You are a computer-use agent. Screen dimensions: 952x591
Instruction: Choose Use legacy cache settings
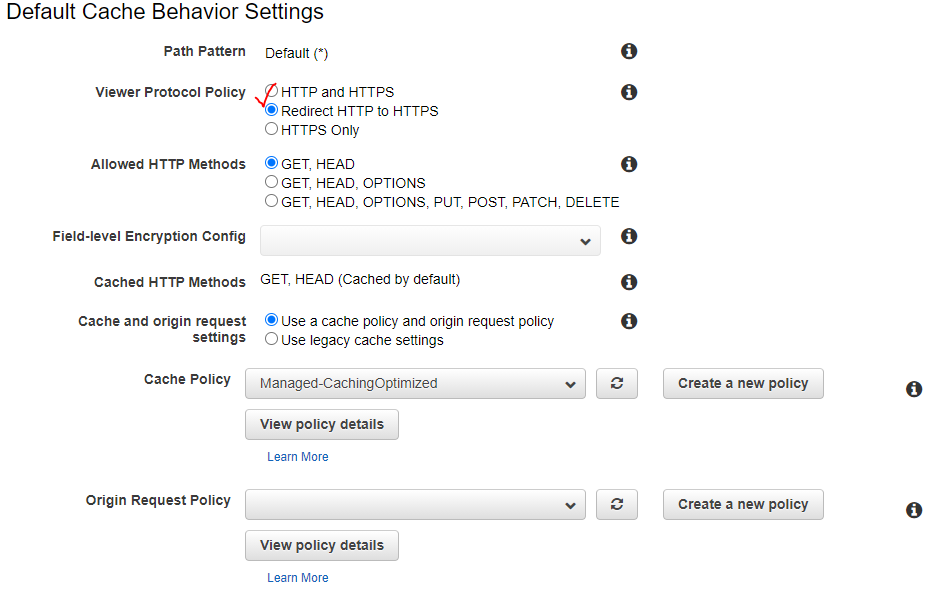(x=271, y=338)
